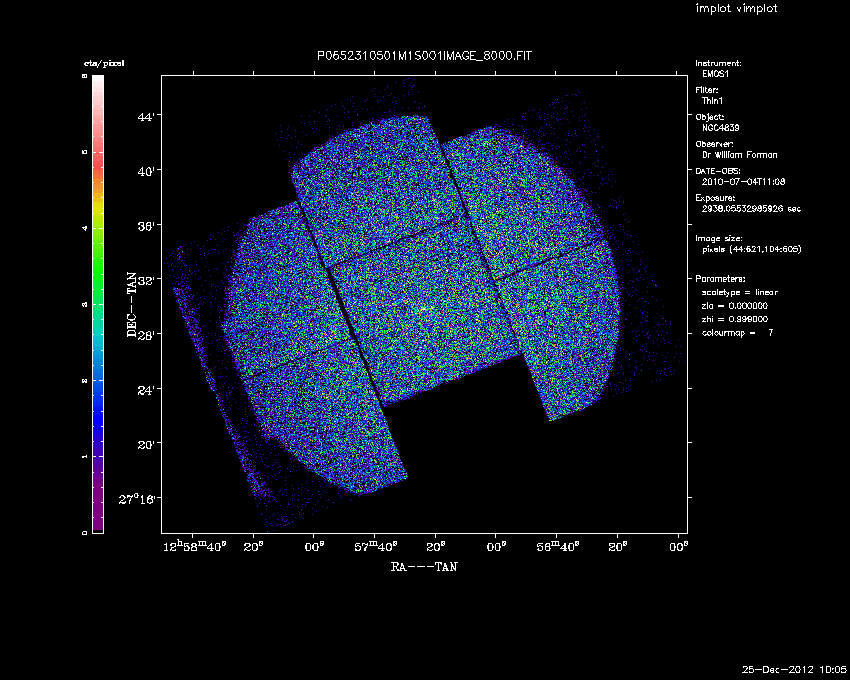Click the cts/pixel colour scale bar
This screenshot has height=680, width=850.
coord(98,304)
